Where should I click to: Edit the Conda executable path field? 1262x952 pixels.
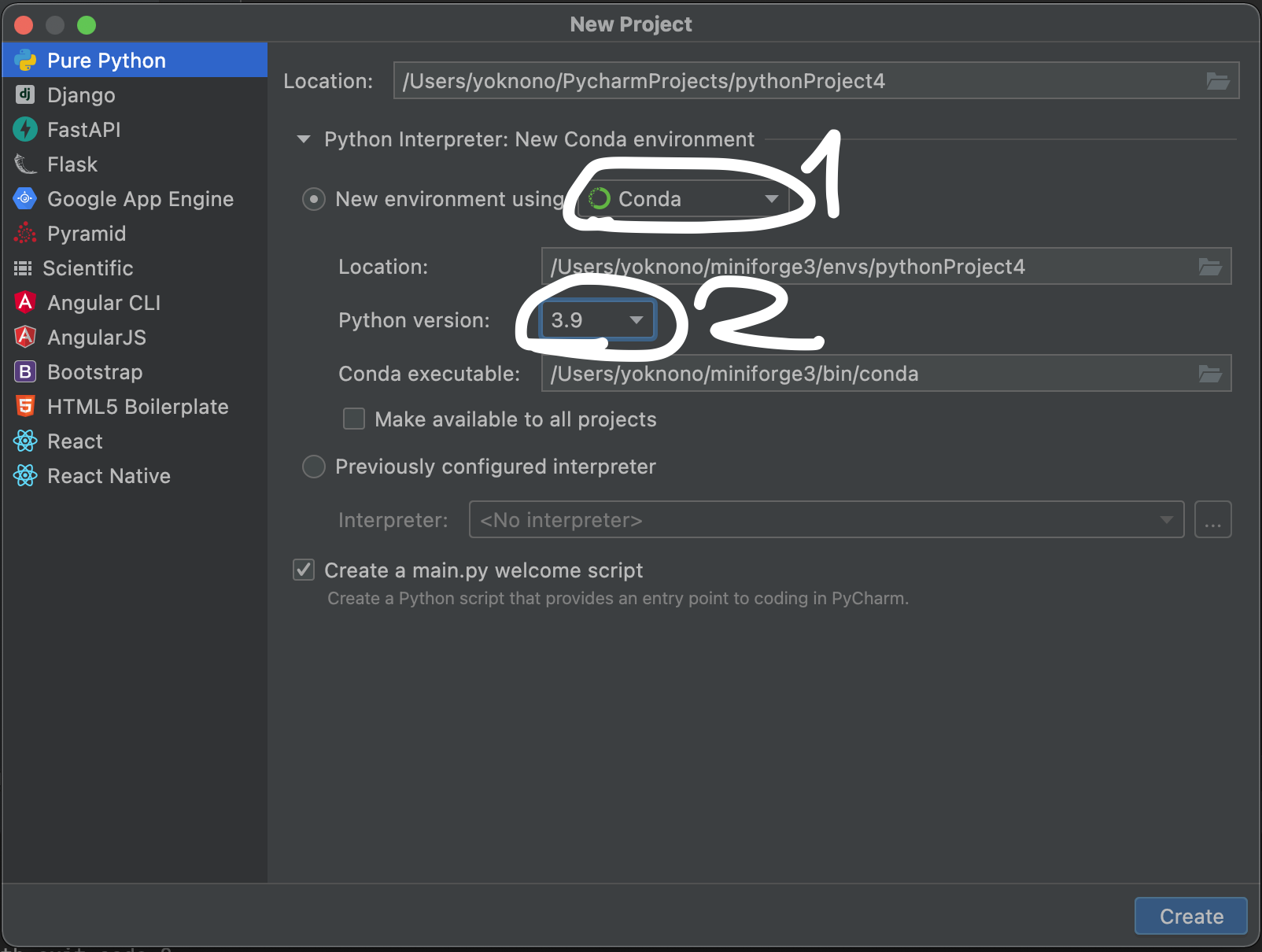pyautogui.click(x=886, y=374)
